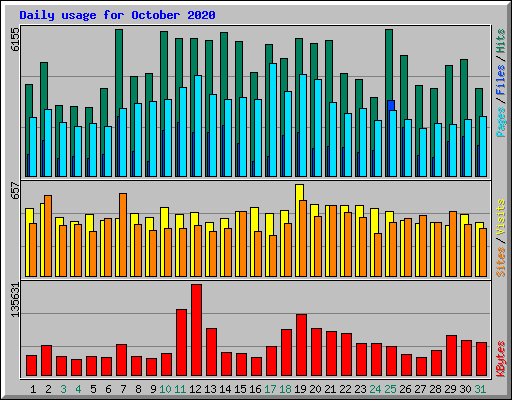The width and height of the screenshot is (512, 400).
Task: Select day label 19 on the x-axis
Action: [x=300, y=389]
